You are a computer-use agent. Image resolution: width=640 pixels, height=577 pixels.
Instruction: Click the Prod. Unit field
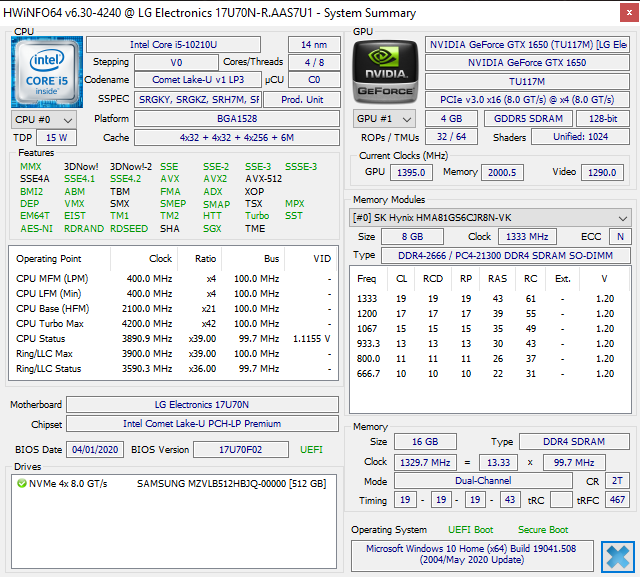[x=302, y=100]
